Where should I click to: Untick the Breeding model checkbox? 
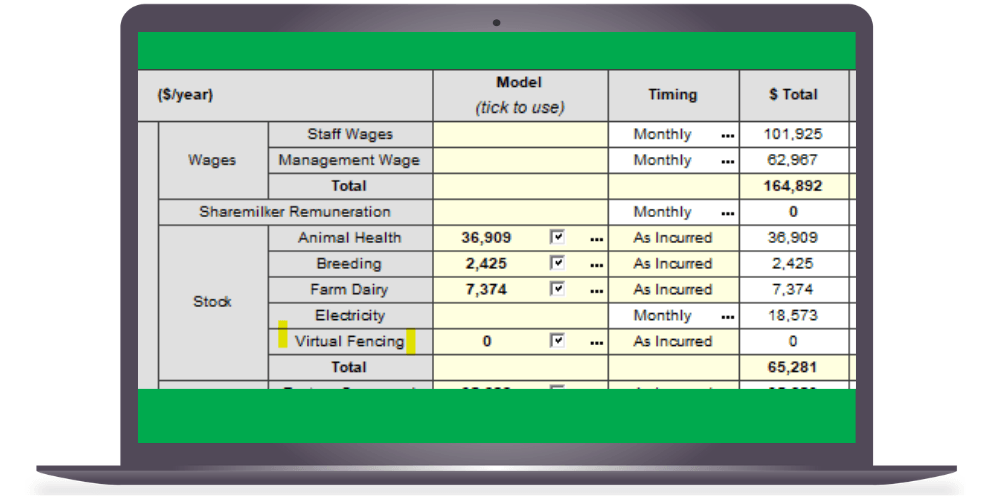point(558,264)
